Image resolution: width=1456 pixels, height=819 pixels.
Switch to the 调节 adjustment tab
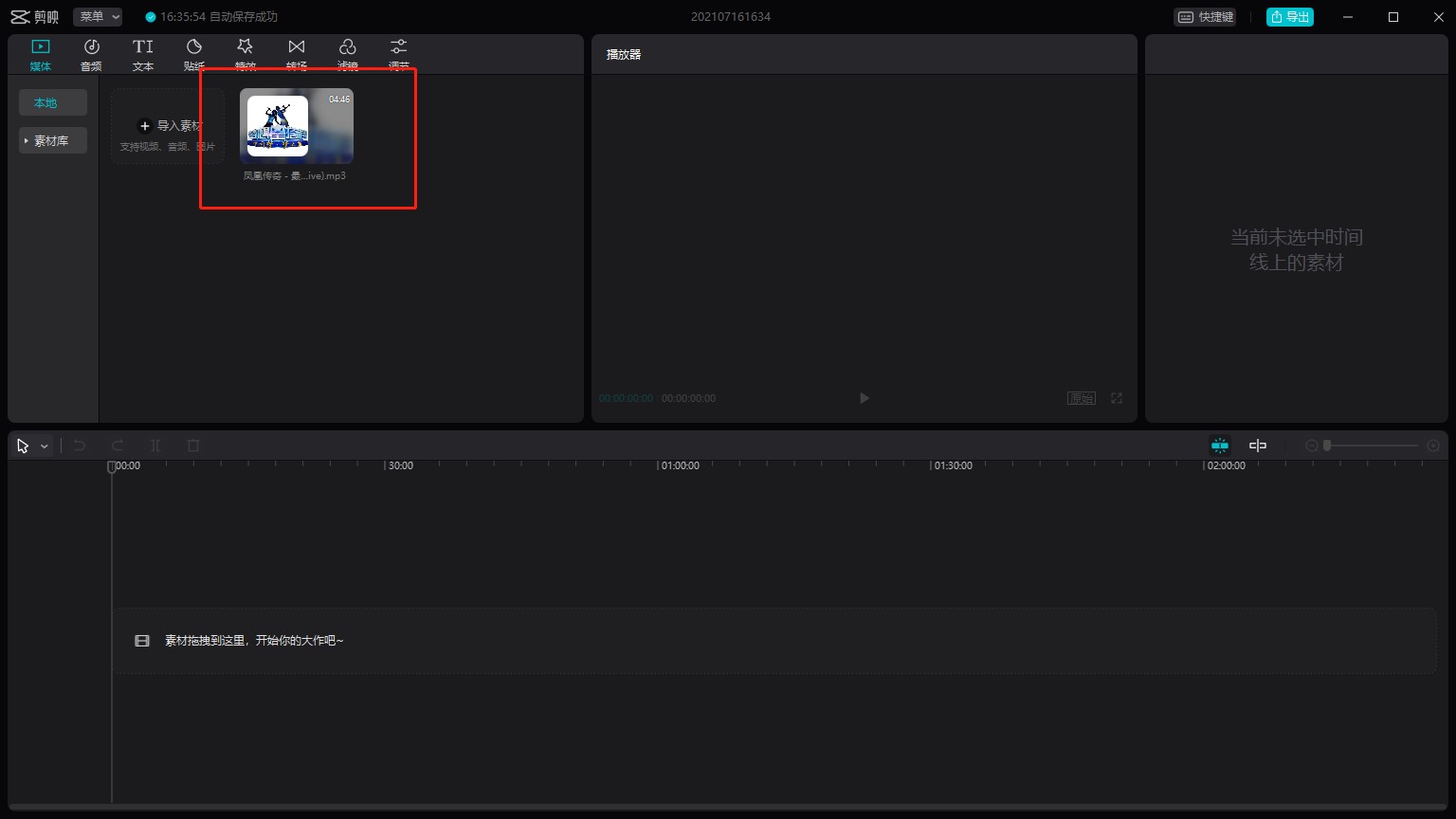[399, 55]
